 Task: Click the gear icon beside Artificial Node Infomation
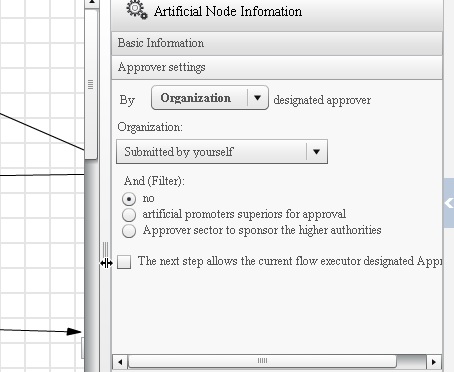click(x=136, y=10)
